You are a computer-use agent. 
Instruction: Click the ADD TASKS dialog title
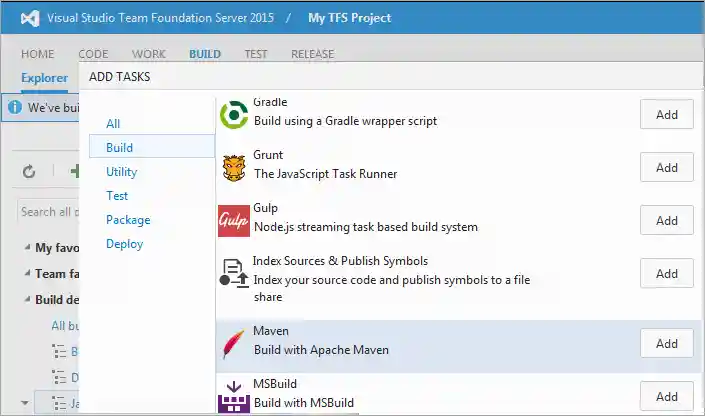(120, 77)
